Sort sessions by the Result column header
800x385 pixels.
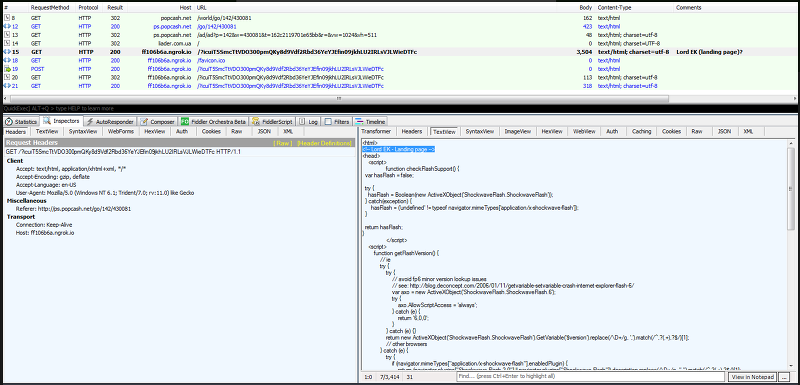click(115, 8)
